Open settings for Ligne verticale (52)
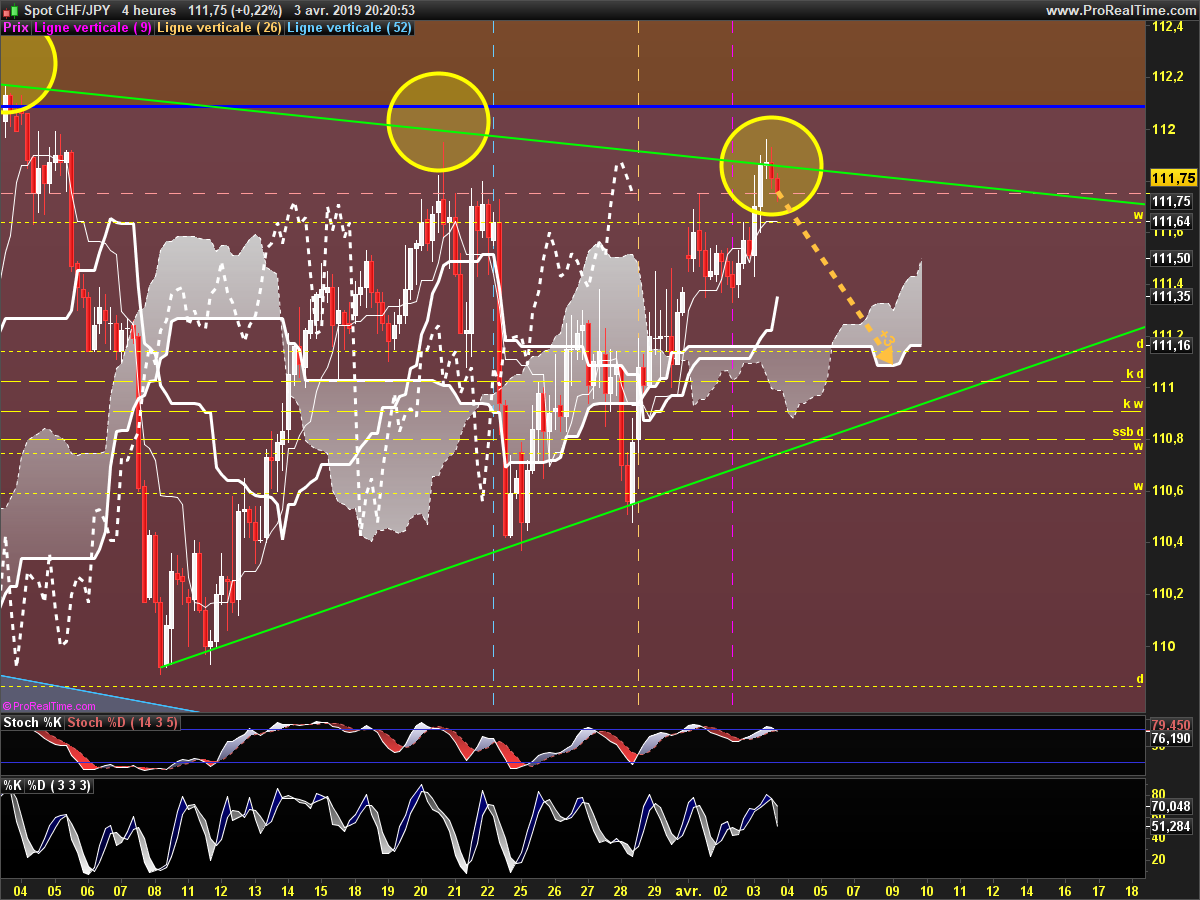Image resolution: width=1200 pixels, height=900 pixels. [350, 28]
